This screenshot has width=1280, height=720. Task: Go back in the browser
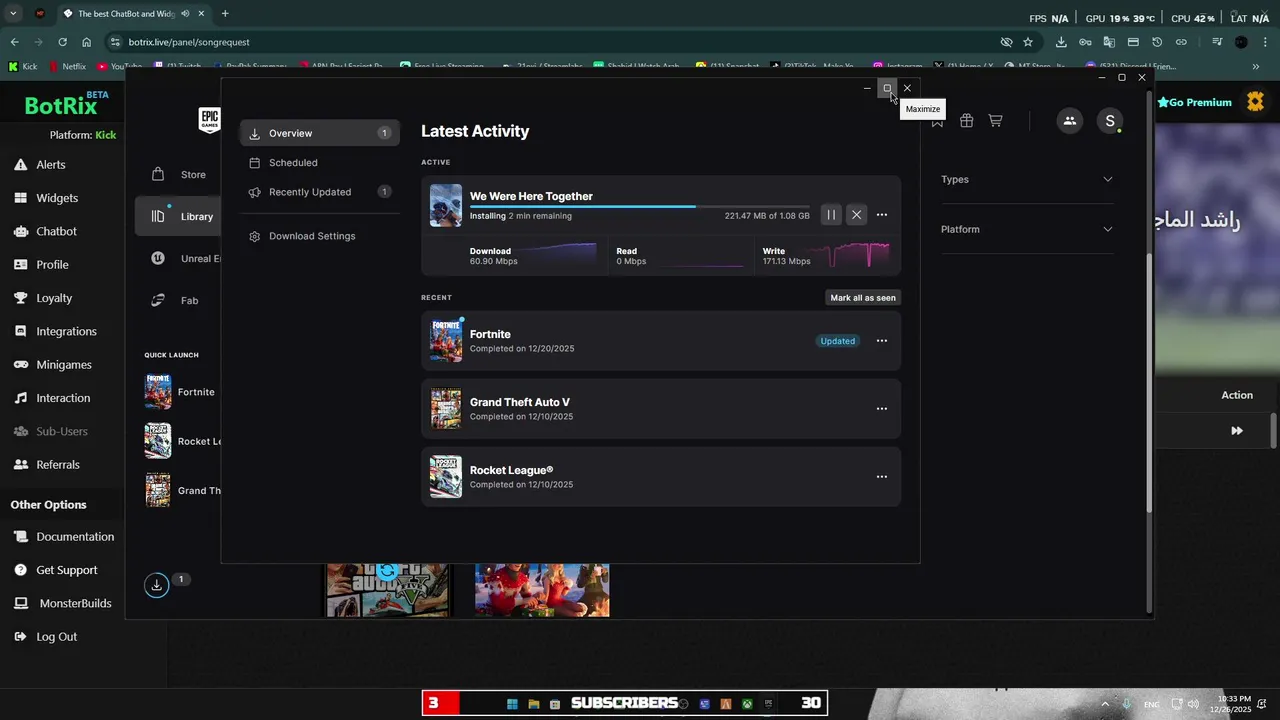[14, 42]
